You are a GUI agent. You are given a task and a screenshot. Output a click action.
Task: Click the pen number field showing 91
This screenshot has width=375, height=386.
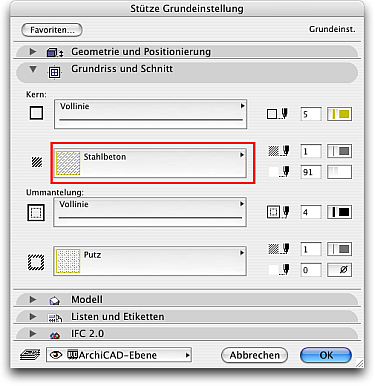tap(311, 172)
